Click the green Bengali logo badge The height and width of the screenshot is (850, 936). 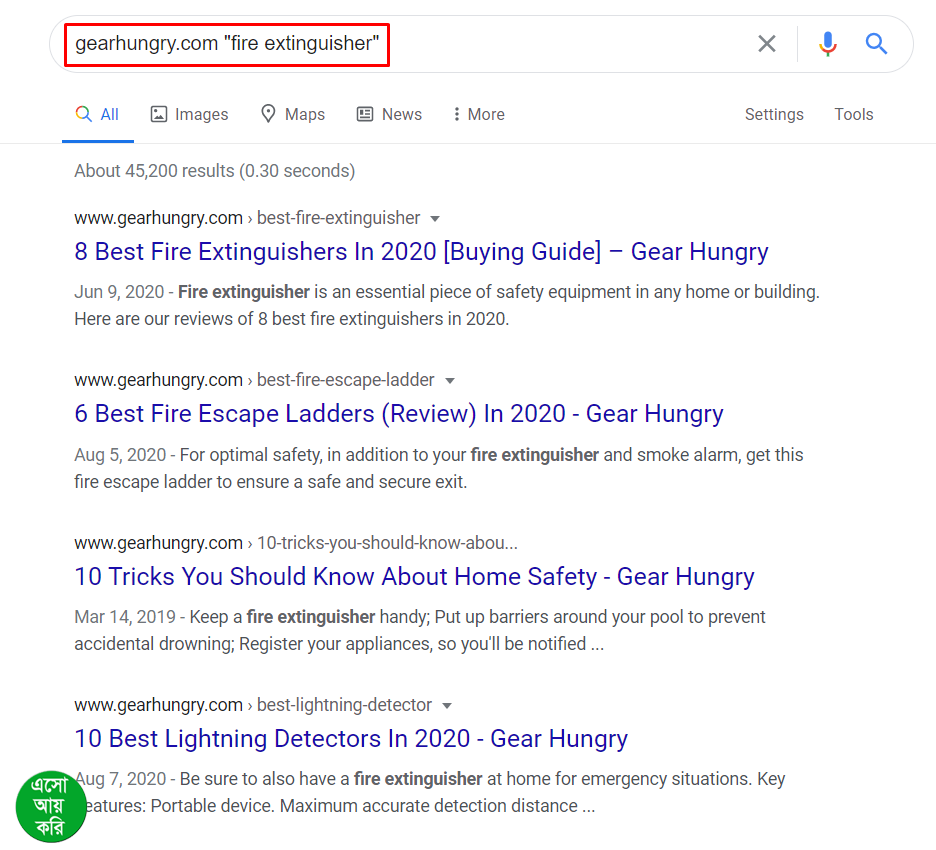[x=51, y=806]
